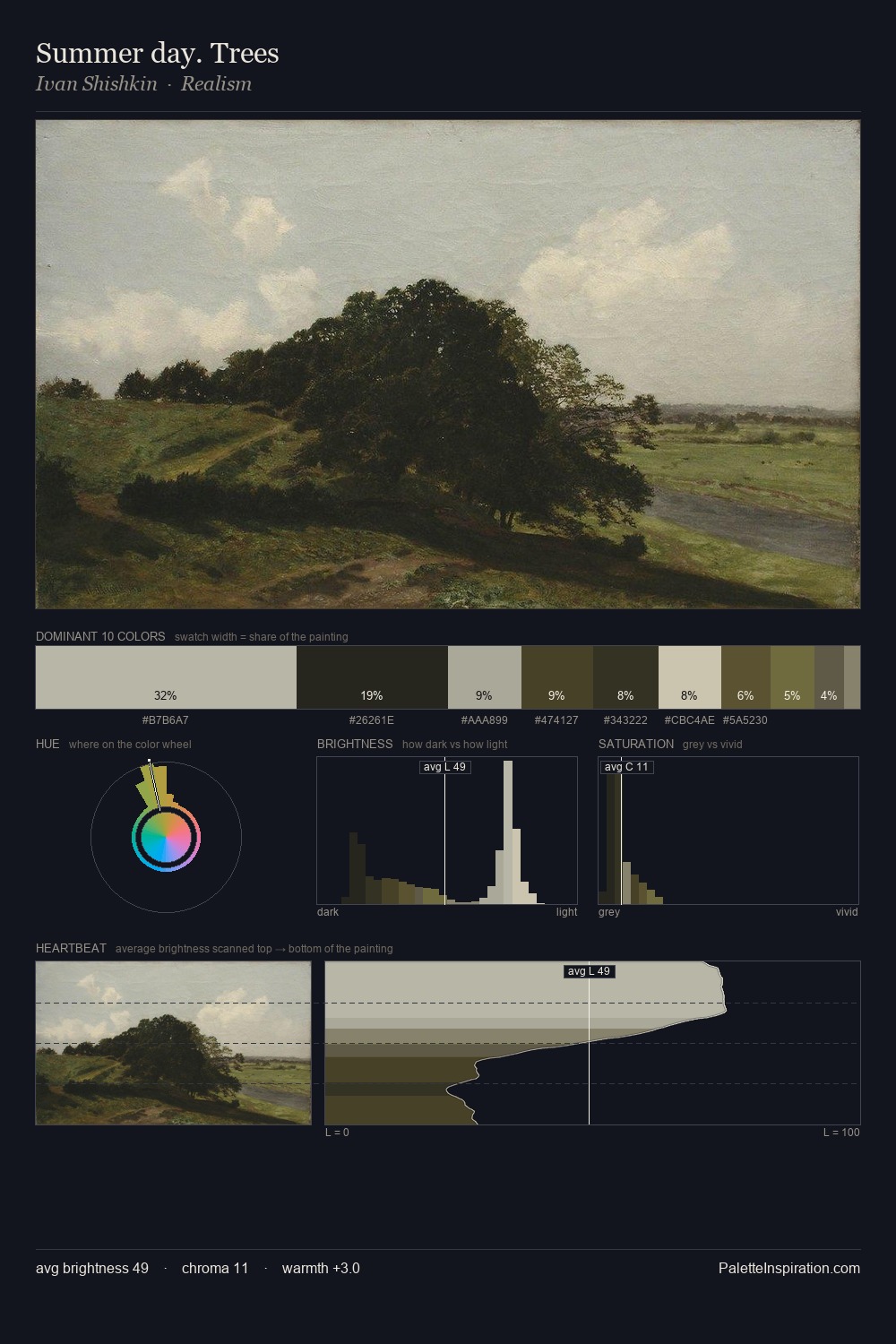Click the 'dark' axis label
The width and height of the screenshot is (896, 1344).
tap(328, 912)
